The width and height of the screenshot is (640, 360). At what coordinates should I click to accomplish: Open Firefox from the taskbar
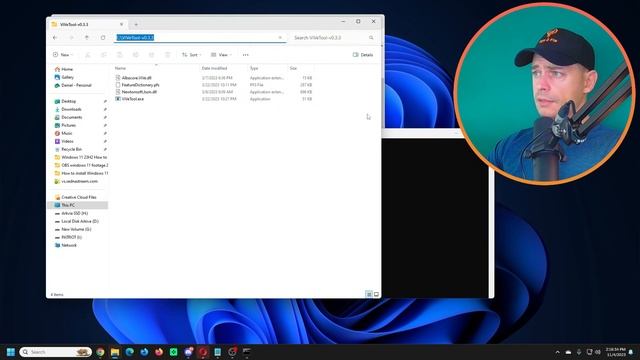tap(159, 352)
